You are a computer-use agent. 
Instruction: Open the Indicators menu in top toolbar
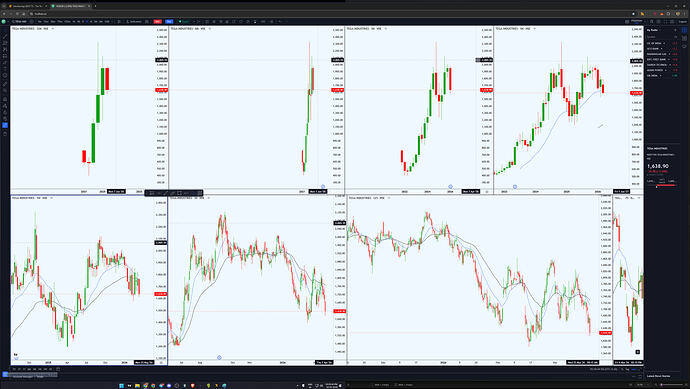coord(134,21)
